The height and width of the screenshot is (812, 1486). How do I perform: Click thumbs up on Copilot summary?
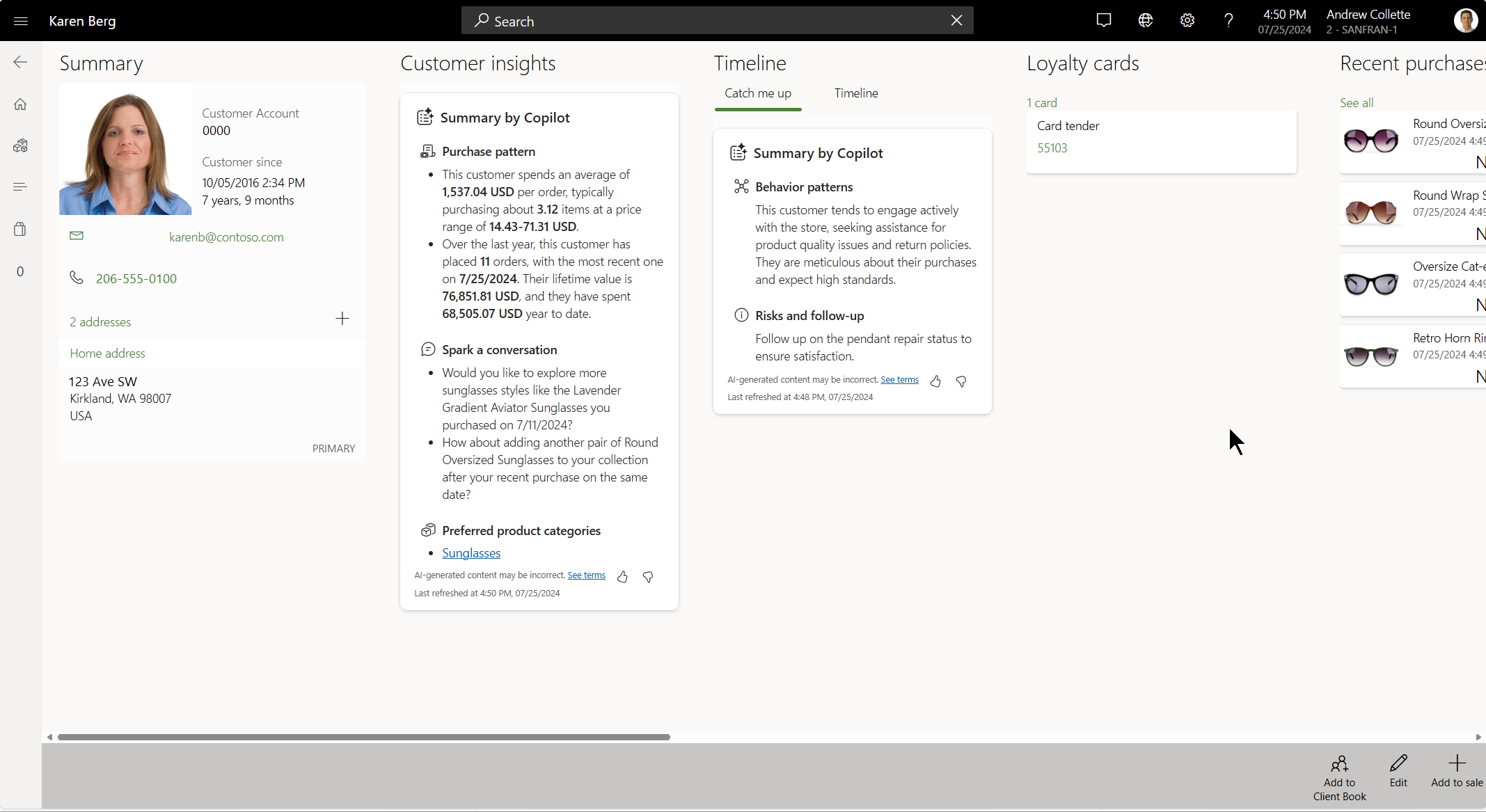622,575
